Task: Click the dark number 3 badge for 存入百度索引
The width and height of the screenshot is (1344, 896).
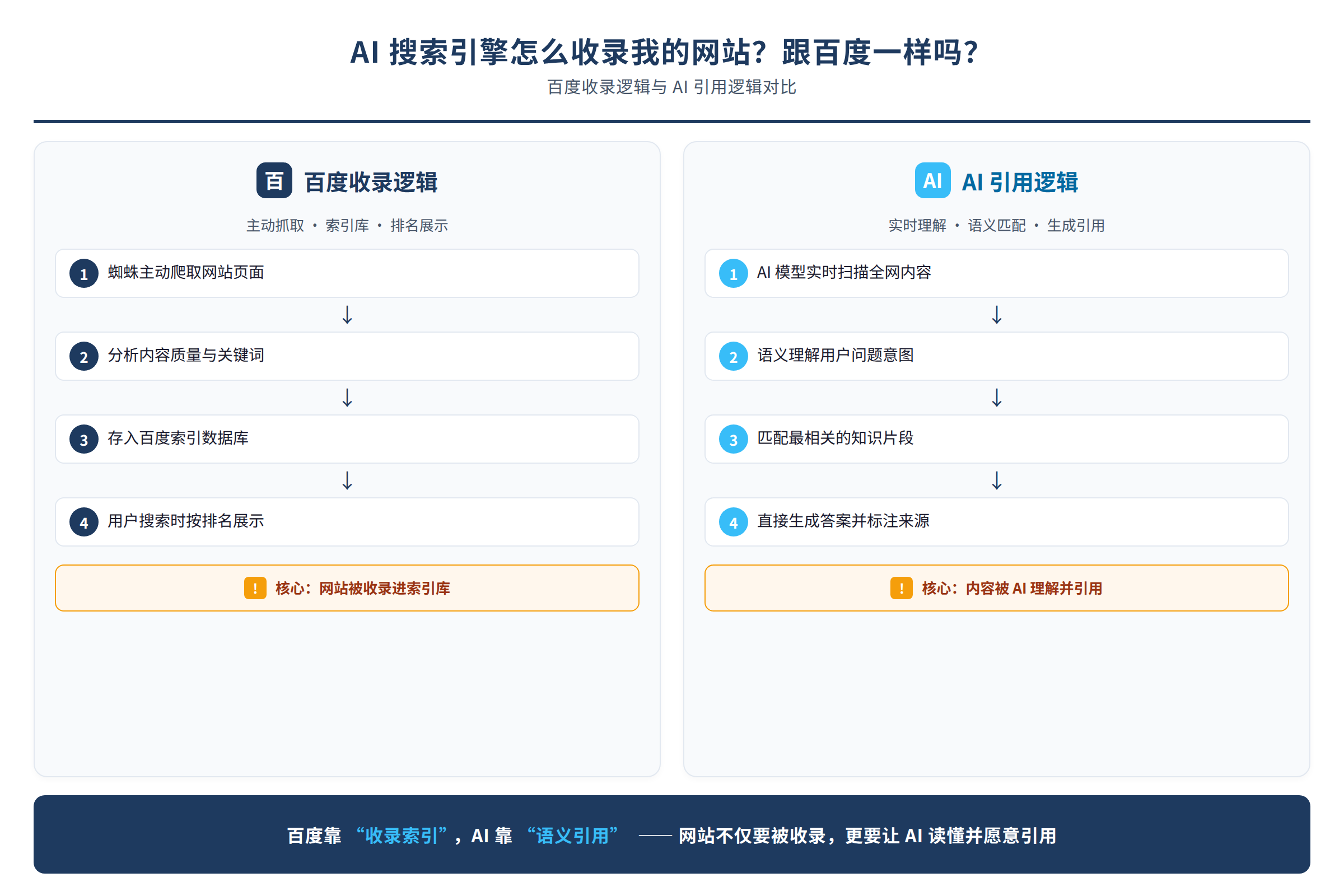Action: pyautogui.click(x=84, y=439)
